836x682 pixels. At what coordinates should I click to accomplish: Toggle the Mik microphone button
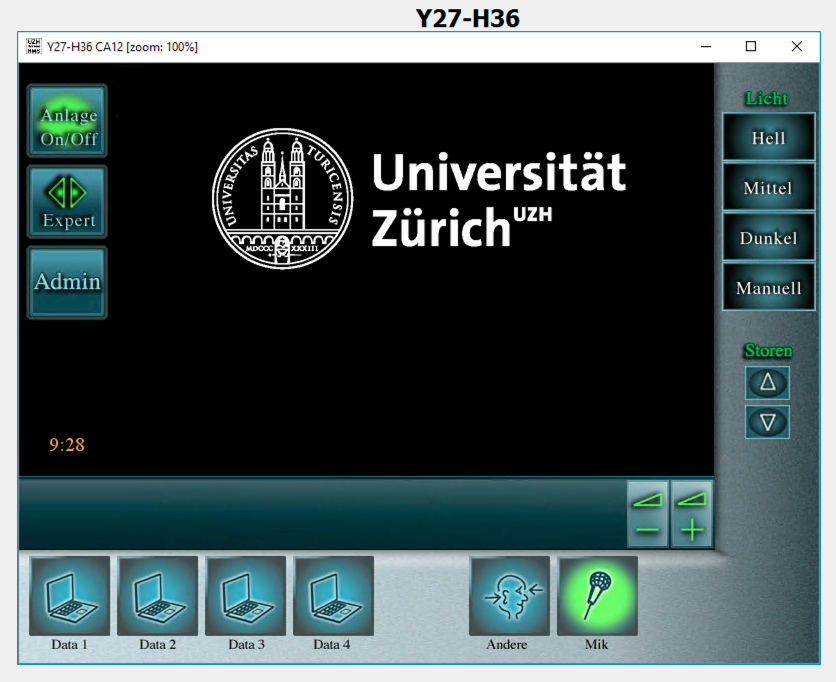pos(597,596)
